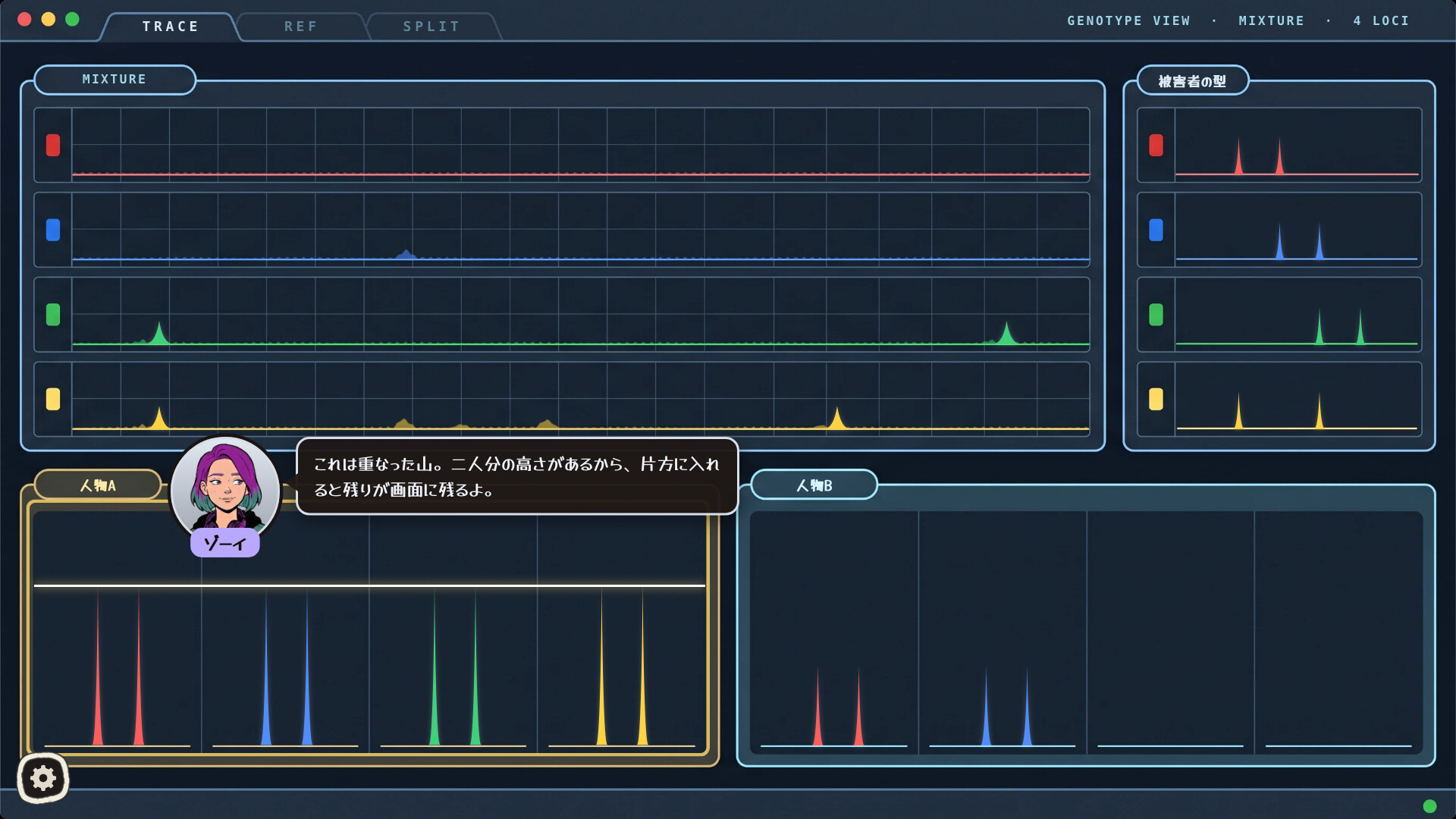Screen dimensions: 1456x819
Task: Switch to the REF tab
Action: point(301,27)
